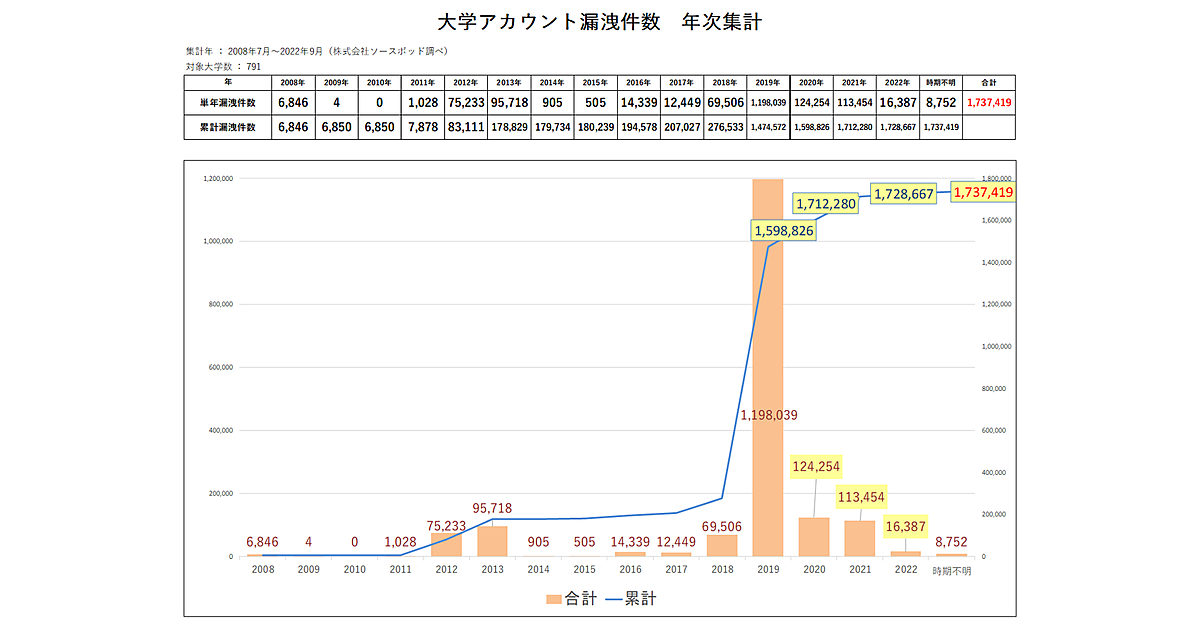This screenshot has width=1200, height=630.
Task: Select the 1,598,826 blue-bordered data callout
Action: (x=784, y=231)
